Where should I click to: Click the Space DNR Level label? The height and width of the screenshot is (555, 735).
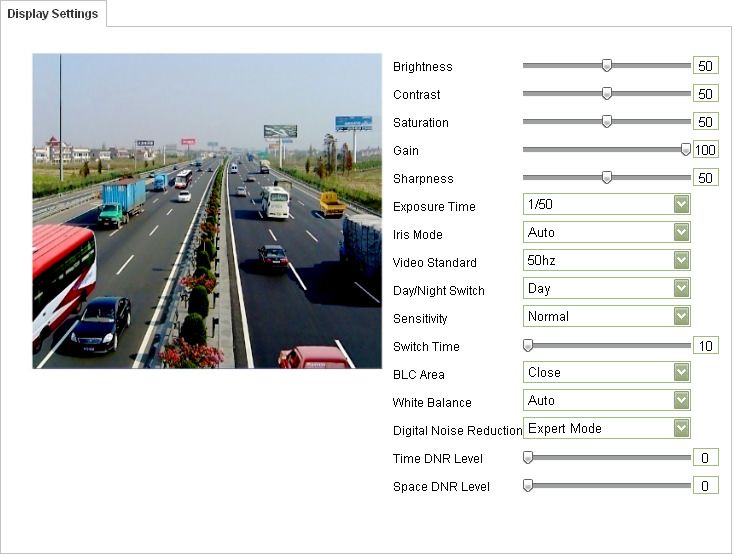pyautogui.click(x=441, y=487)
